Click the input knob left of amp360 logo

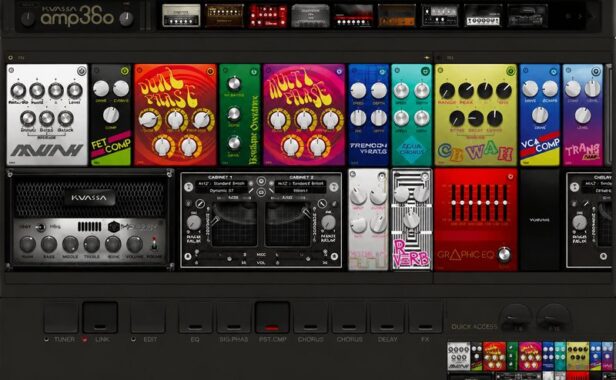pos(28,18)
